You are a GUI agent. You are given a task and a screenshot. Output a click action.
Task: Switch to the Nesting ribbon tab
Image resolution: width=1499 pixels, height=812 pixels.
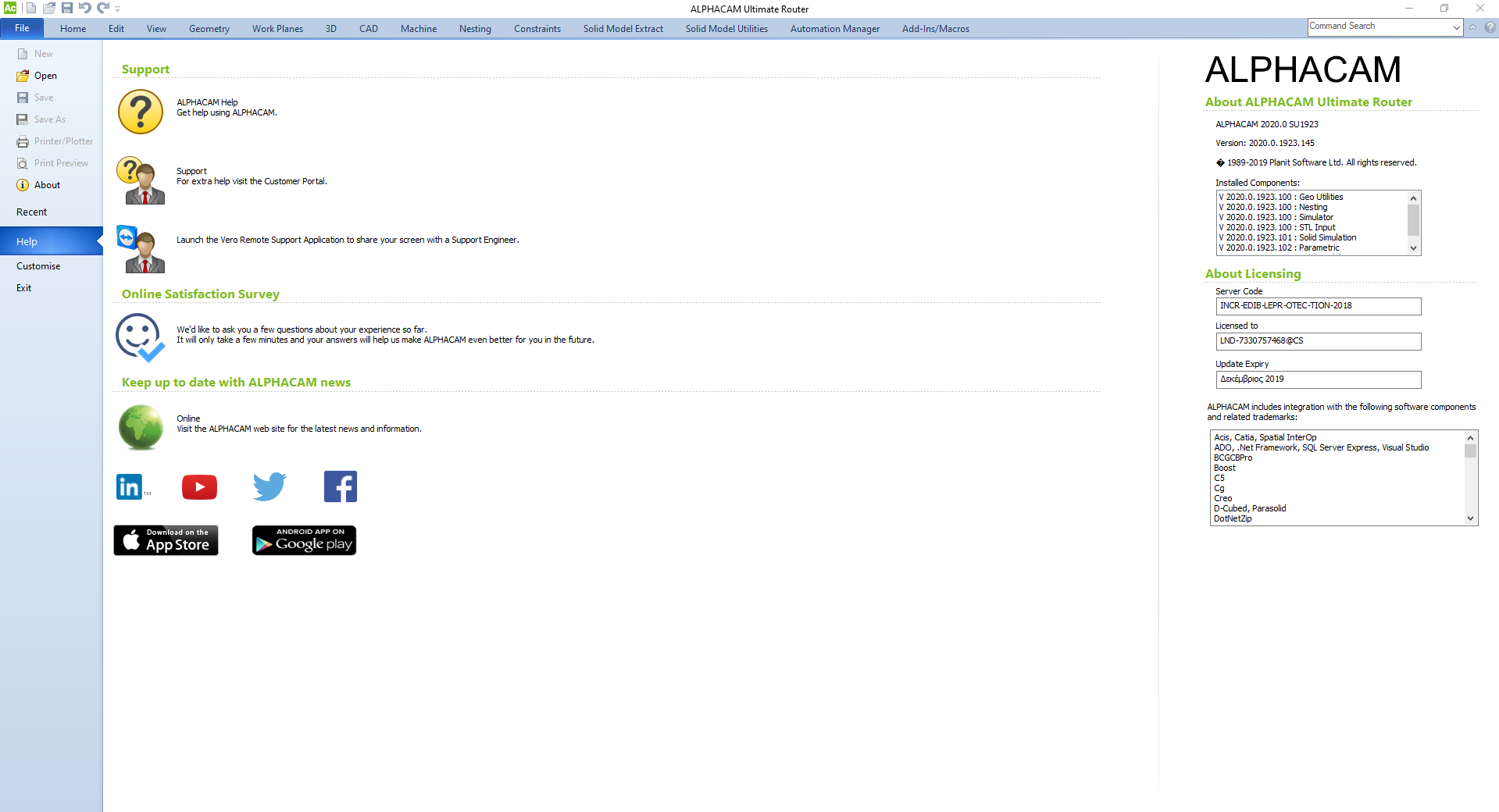tap(475, 29)
